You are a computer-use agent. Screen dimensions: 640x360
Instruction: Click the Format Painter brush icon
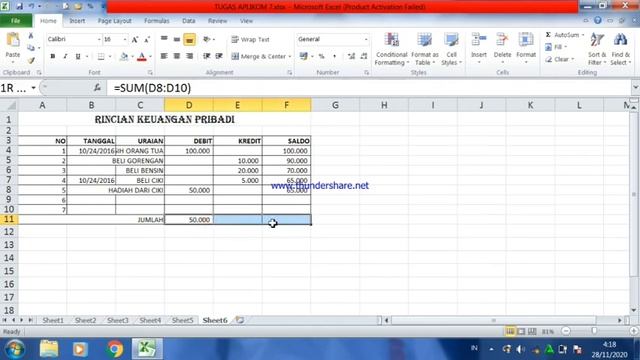coord(31,61)
